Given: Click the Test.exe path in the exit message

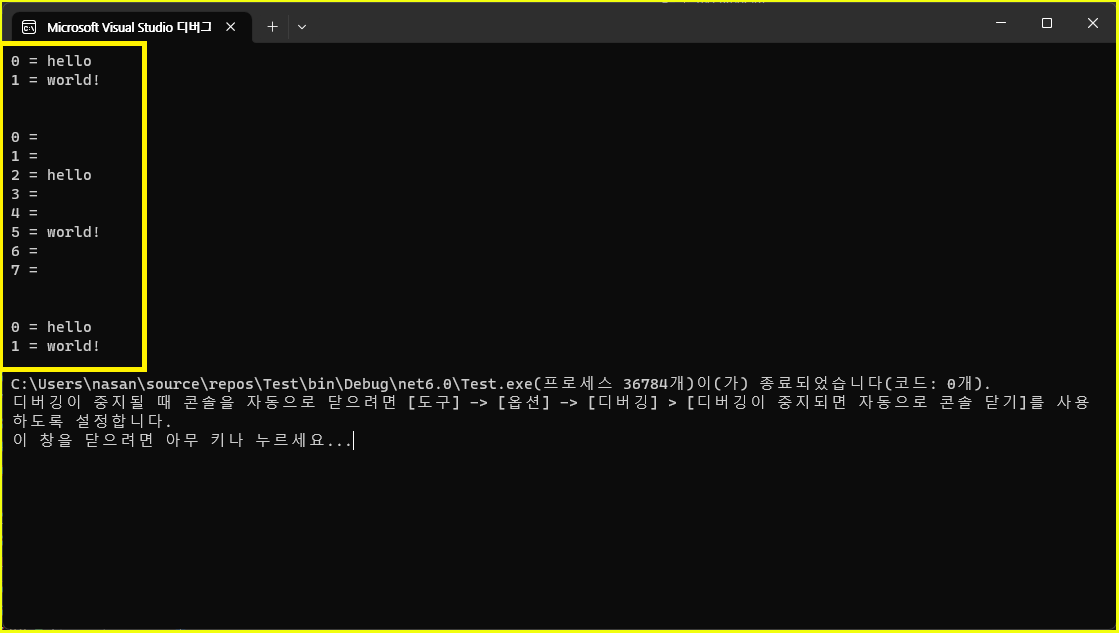Looking at the screenshot, I should pos(272,384).
